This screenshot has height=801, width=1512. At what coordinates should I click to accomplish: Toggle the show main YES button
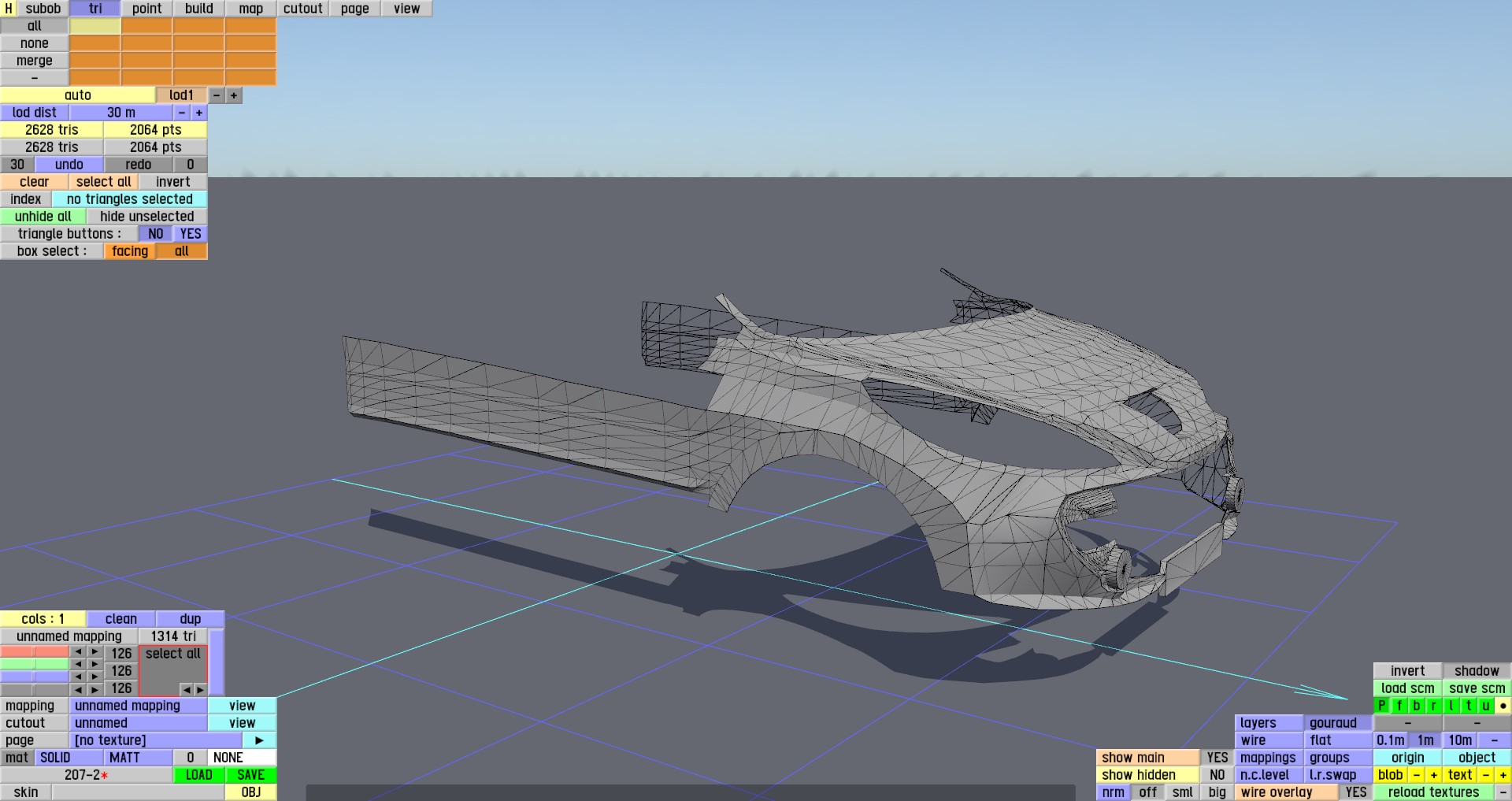coord(1217,758)
